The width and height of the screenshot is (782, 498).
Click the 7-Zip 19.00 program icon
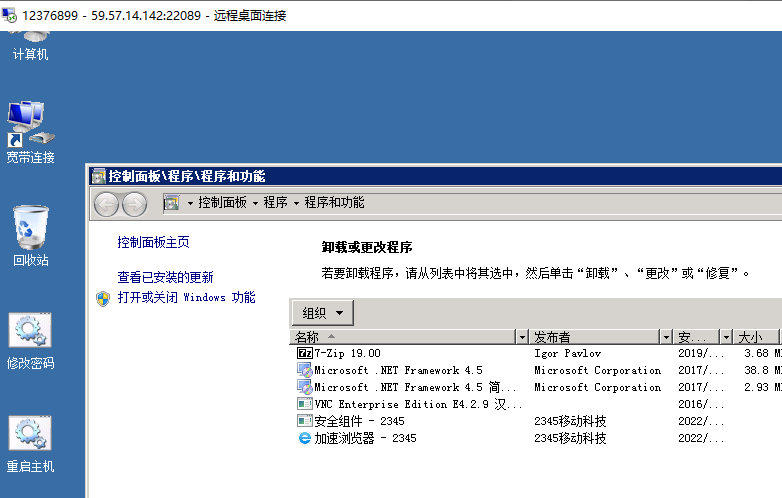coord(304,353)
